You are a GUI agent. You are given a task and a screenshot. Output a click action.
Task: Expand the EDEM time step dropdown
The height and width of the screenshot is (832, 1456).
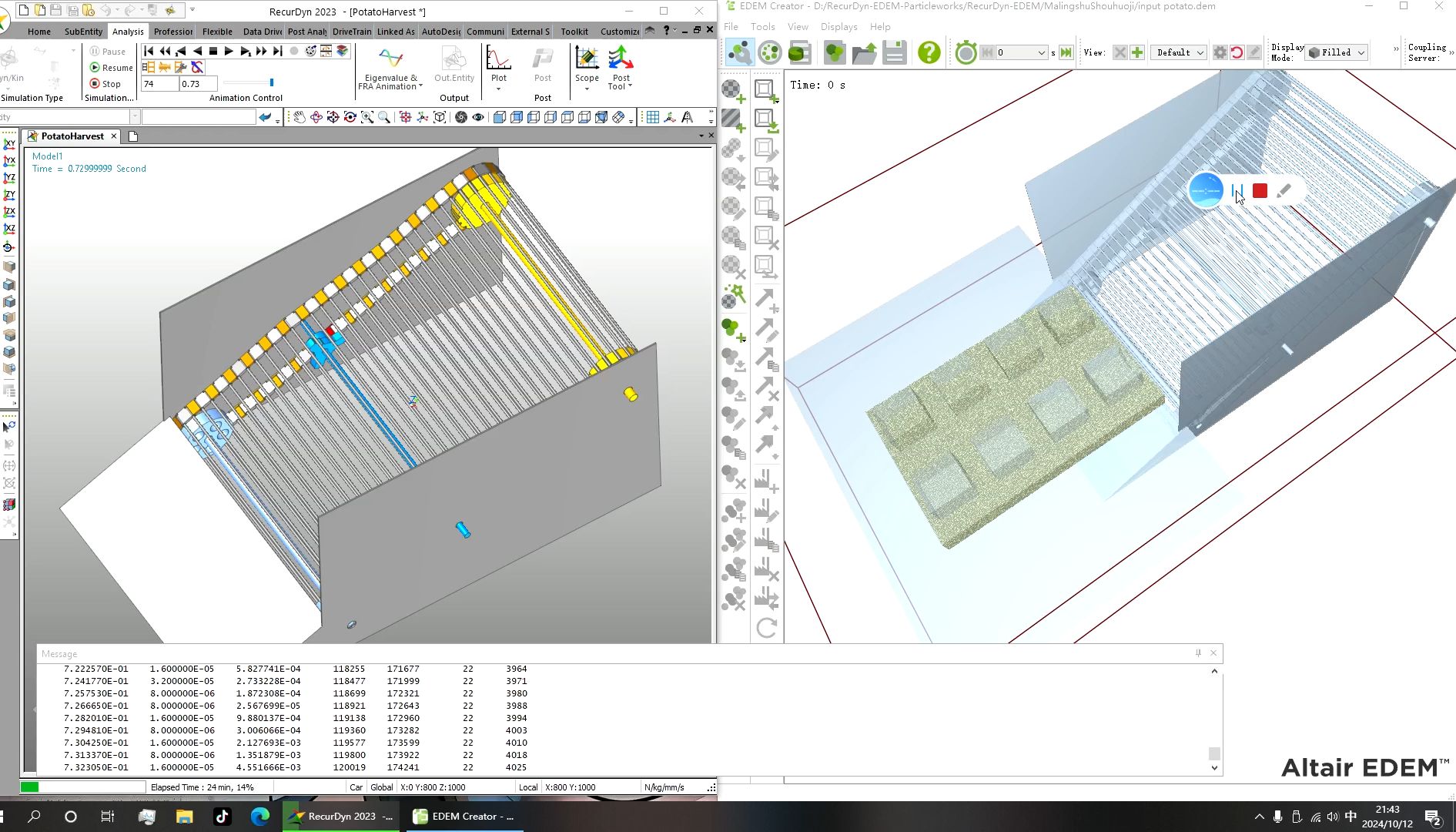(1041, 52)
